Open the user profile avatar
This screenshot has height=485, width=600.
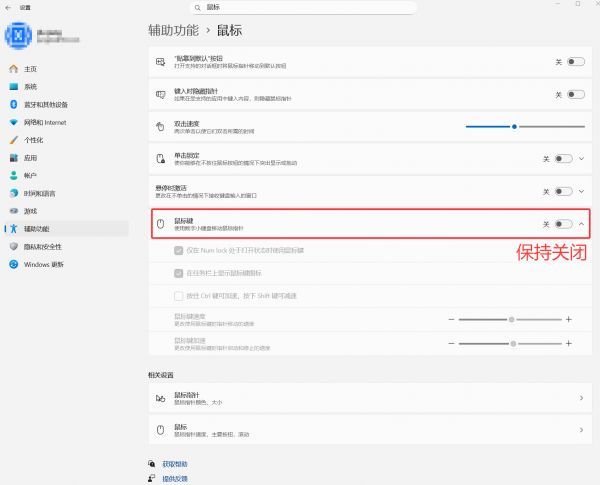[18, 36]
